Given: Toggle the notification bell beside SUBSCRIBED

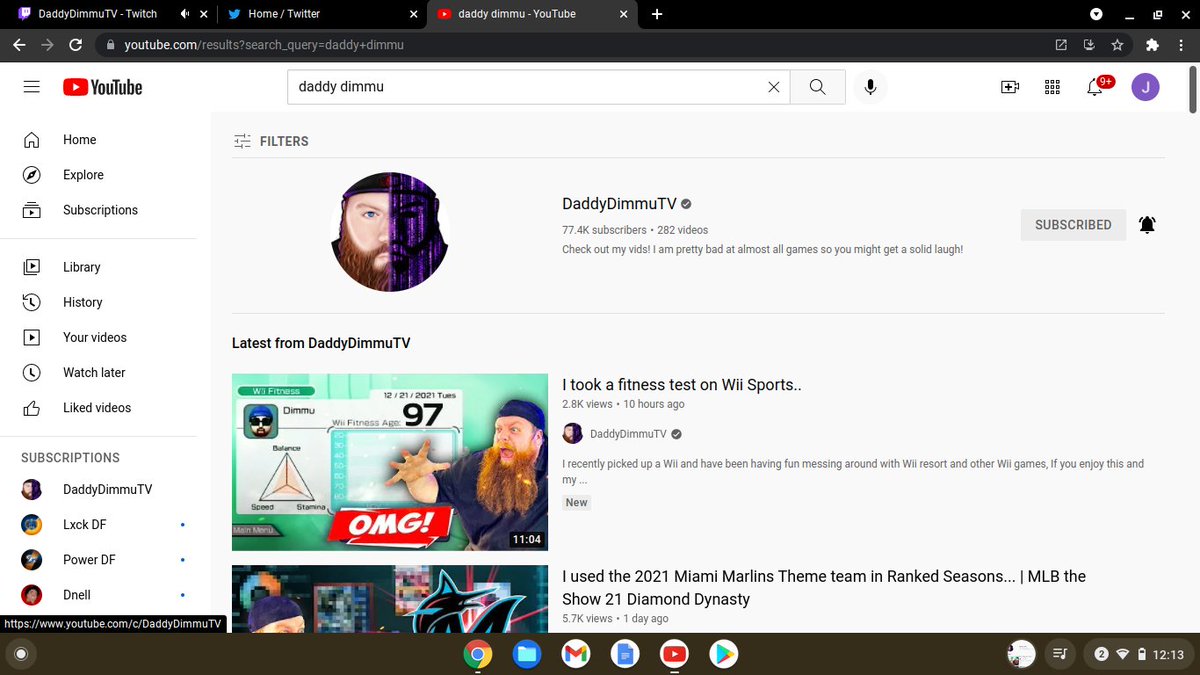Looking at the screenshot, I should 1147,225.
